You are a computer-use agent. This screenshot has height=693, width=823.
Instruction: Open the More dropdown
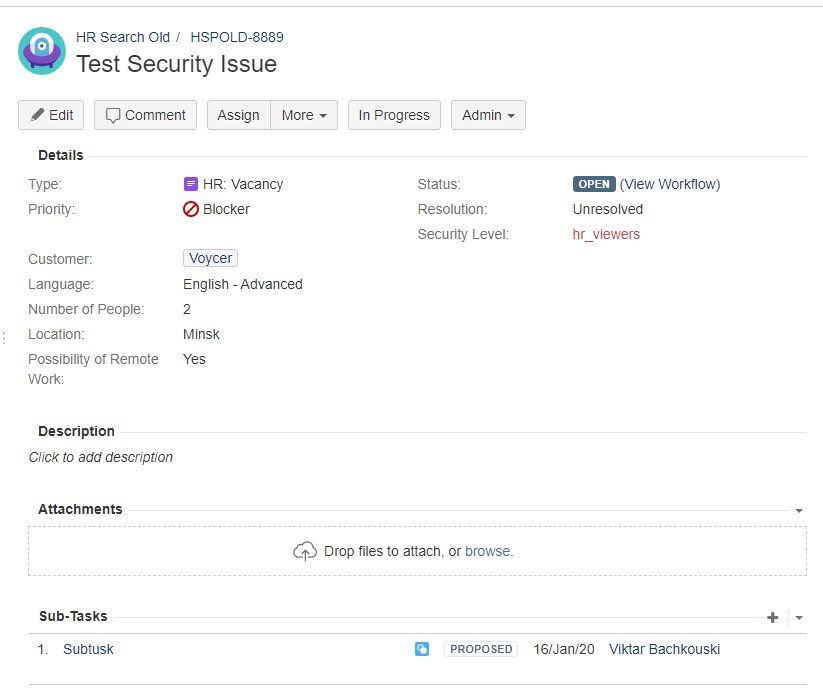tap(303, 114)
